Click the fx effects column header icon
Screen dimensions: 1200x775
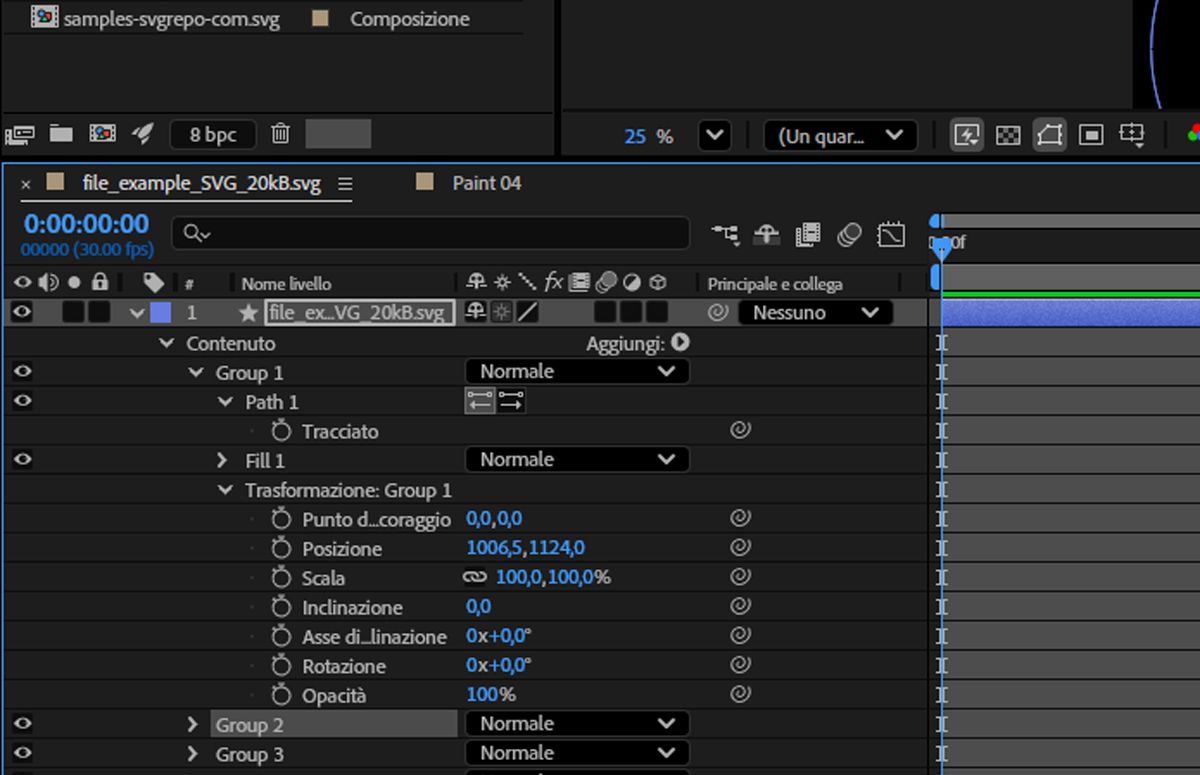point(554,283)
